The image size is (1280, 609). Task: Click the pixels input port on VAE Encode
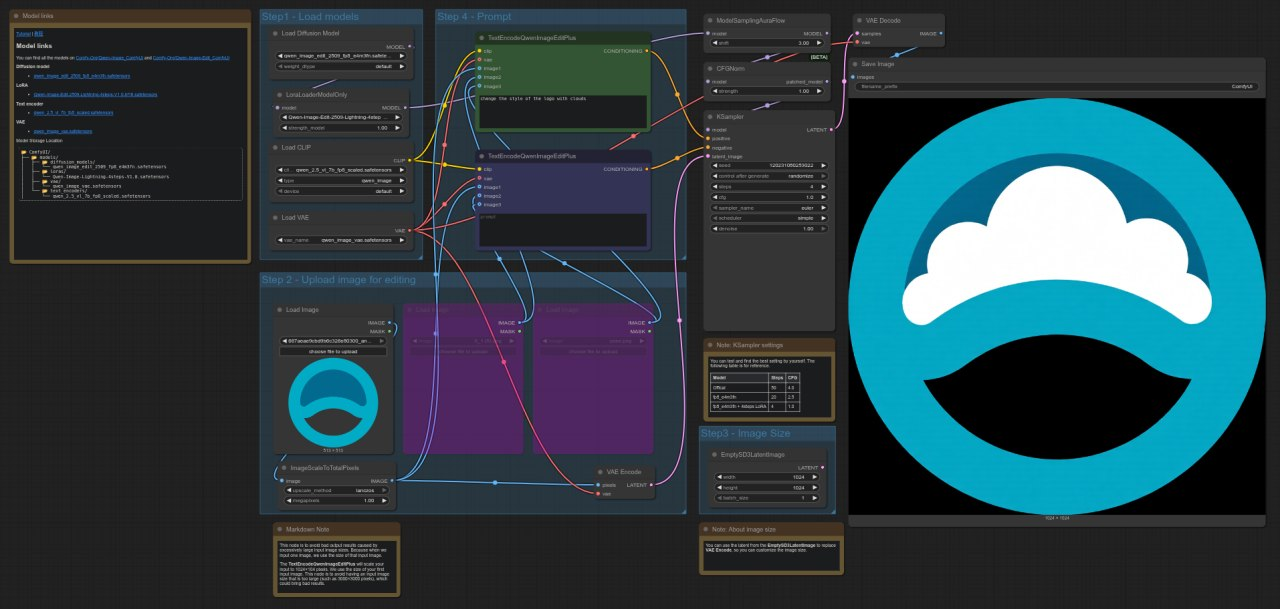(599, 484)
